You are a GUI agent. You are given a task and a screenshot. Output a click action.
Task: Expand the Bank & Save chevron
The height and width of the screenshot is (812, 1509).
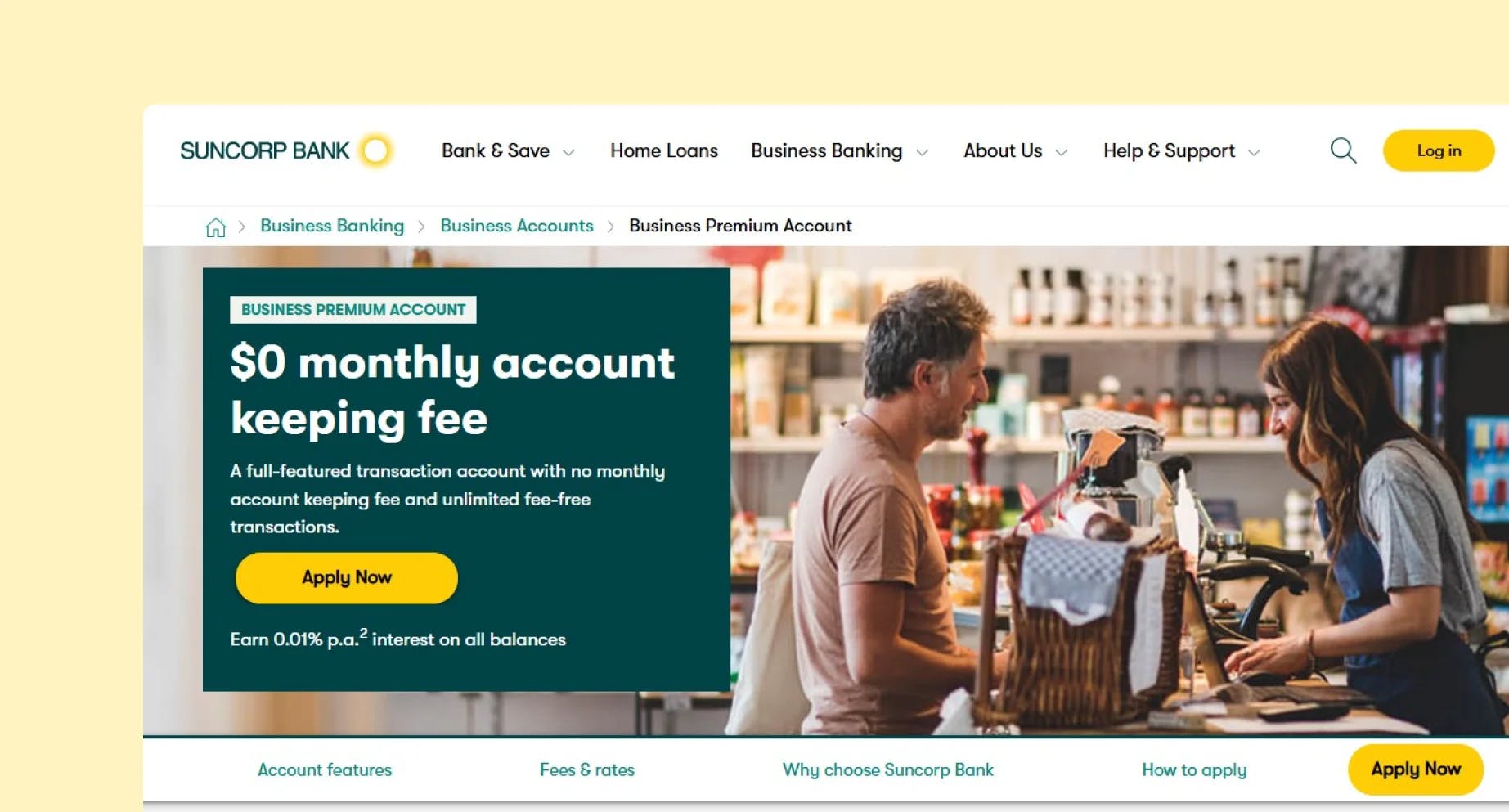pos(569,152)
